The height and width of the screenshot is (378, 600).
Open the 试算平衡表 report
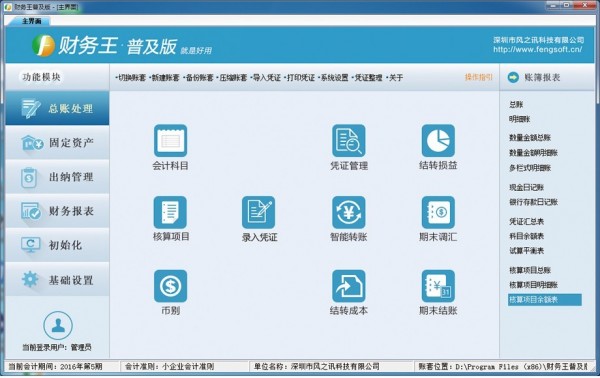point(526,251)
